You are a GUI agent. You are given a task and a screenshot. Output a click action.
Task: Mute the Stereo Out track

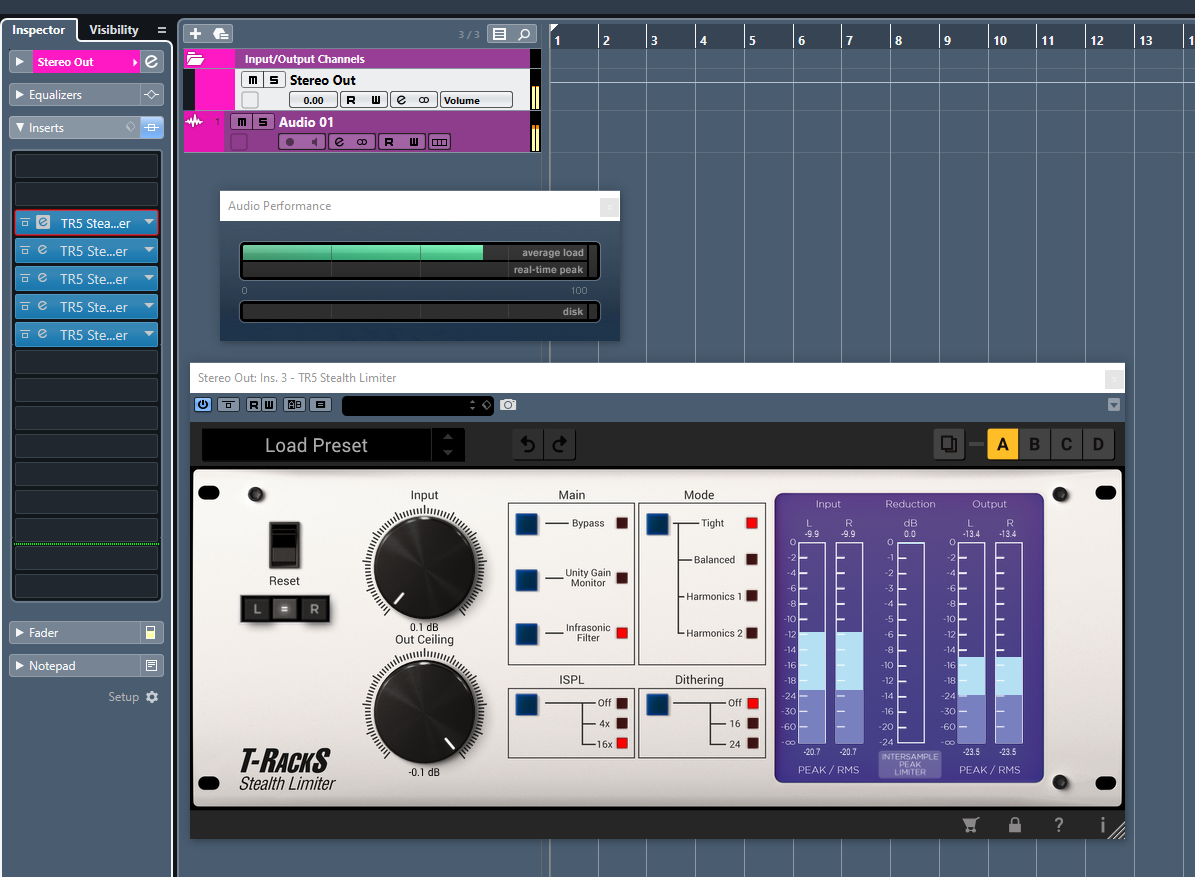tap(253, 80)
